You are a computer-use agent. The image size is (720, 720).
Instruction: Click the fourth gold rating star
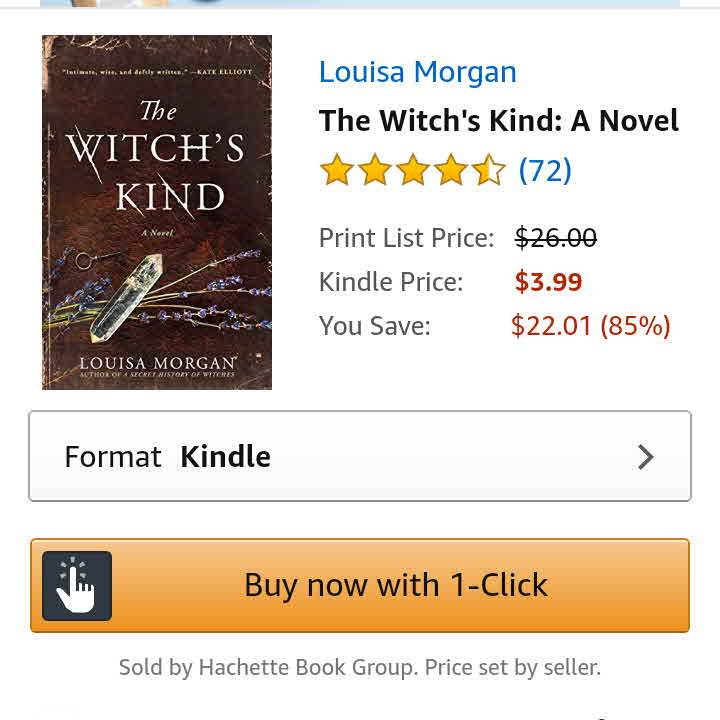click(x=451, y=169)
